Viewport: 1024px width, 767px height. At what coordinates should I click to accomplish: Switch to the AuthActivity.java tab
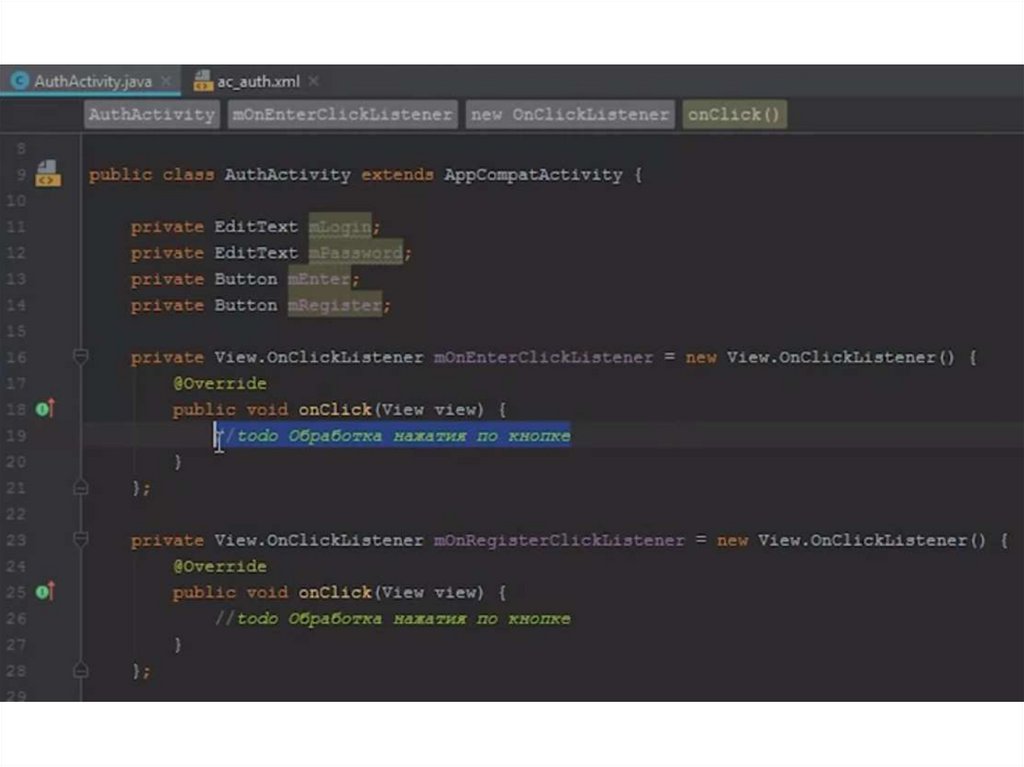coord(91,81)
